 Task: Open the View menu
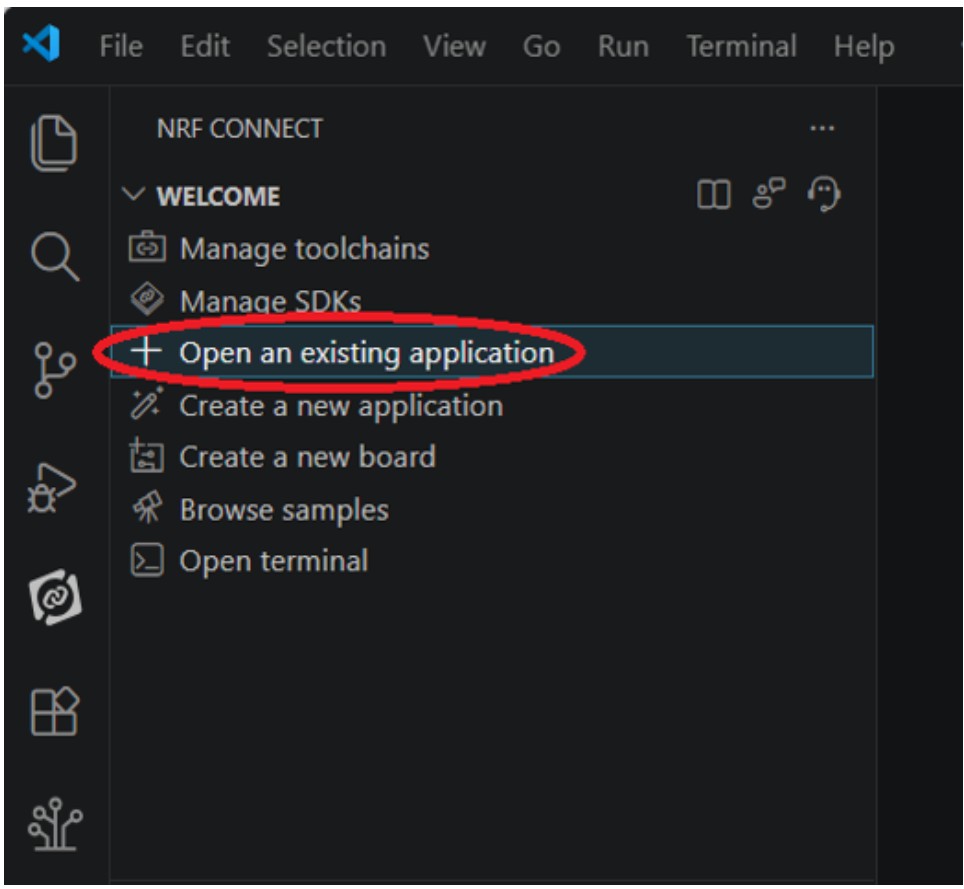[454, 46]
